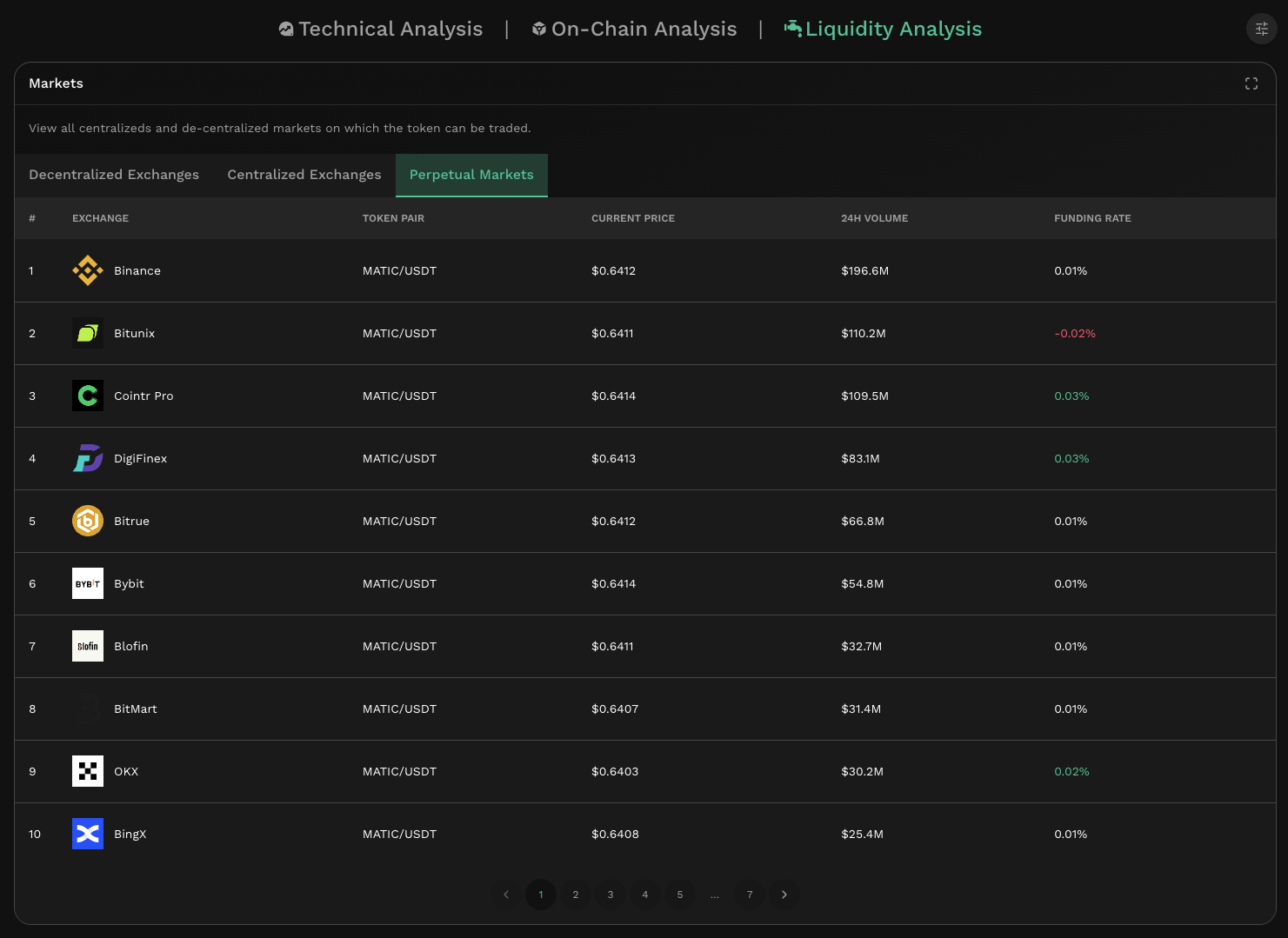Switch to Centralized Exchanges tab
Image resolution: width=1288 pixels, height=938 pixels.
pos(304,175)
